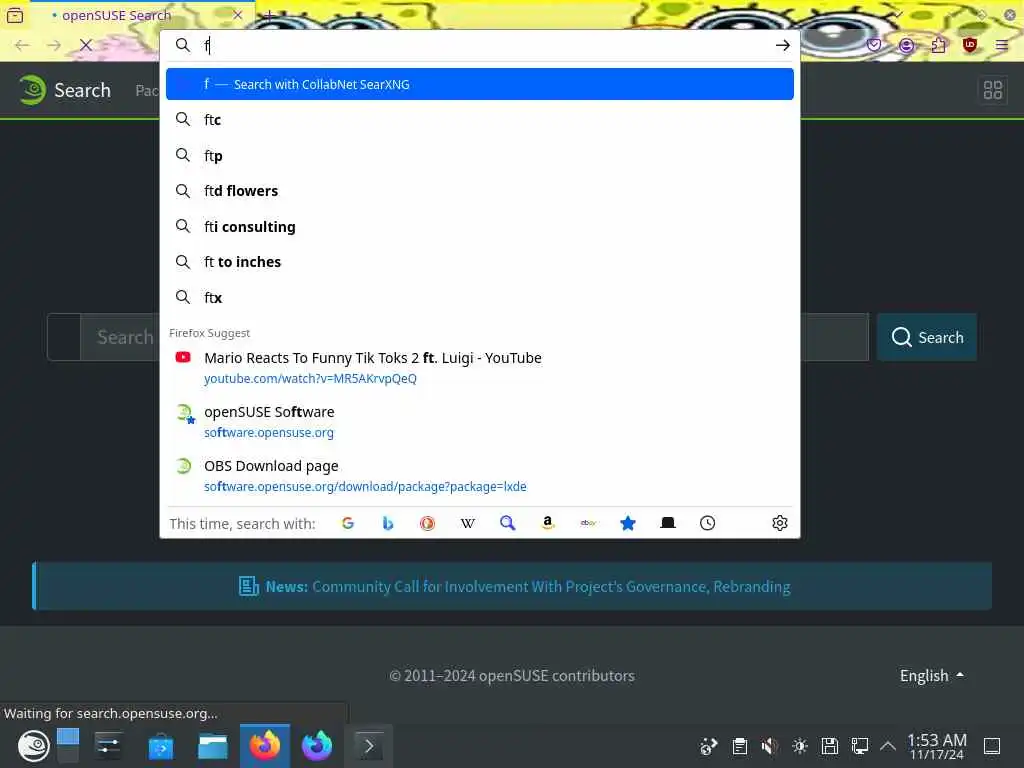Expand hidden system tray icons
The height and width of the screenshot is (768, 1024).
[888, 746]
